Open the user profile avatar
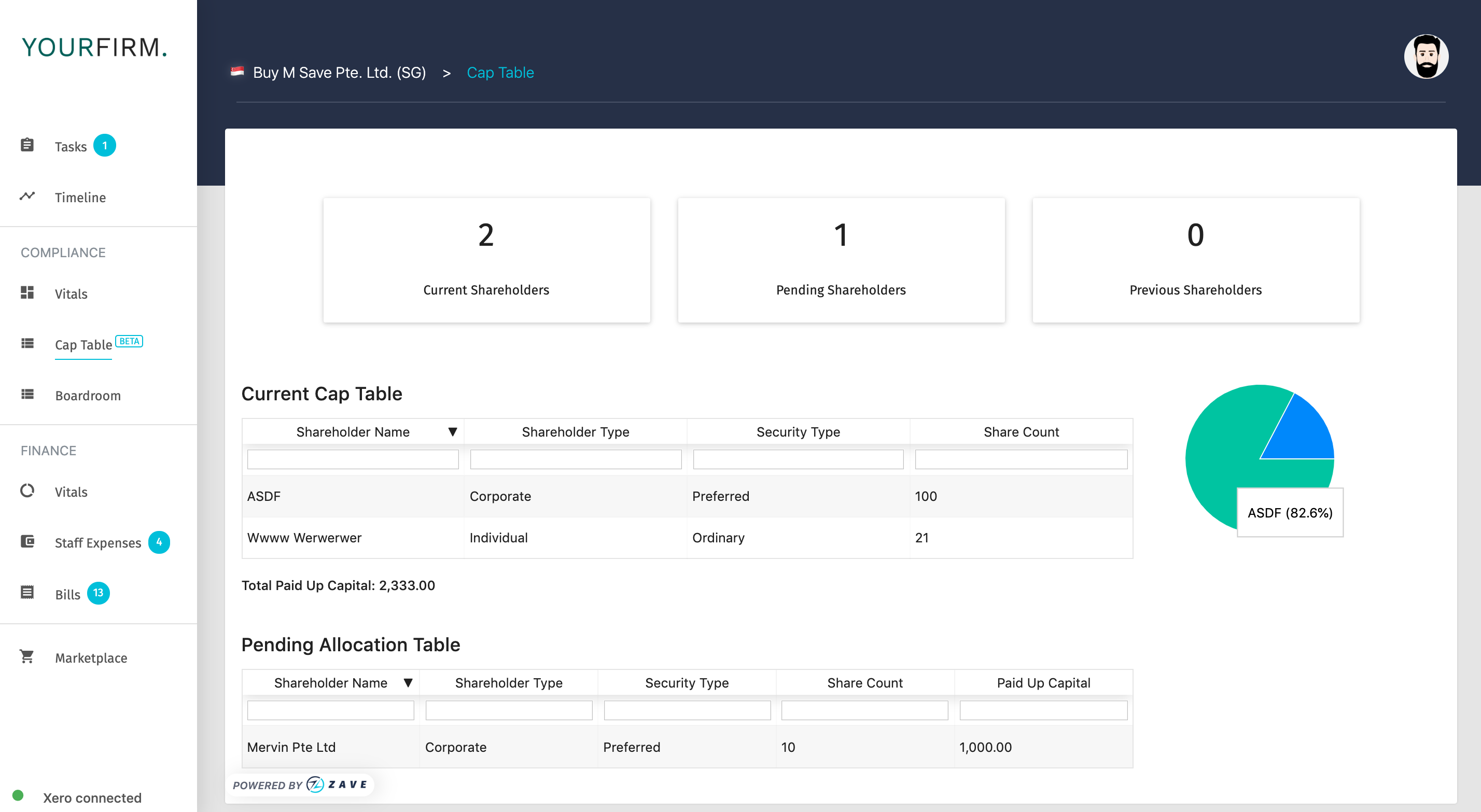Screen dimensions: 1481x812 point(1426,57)
